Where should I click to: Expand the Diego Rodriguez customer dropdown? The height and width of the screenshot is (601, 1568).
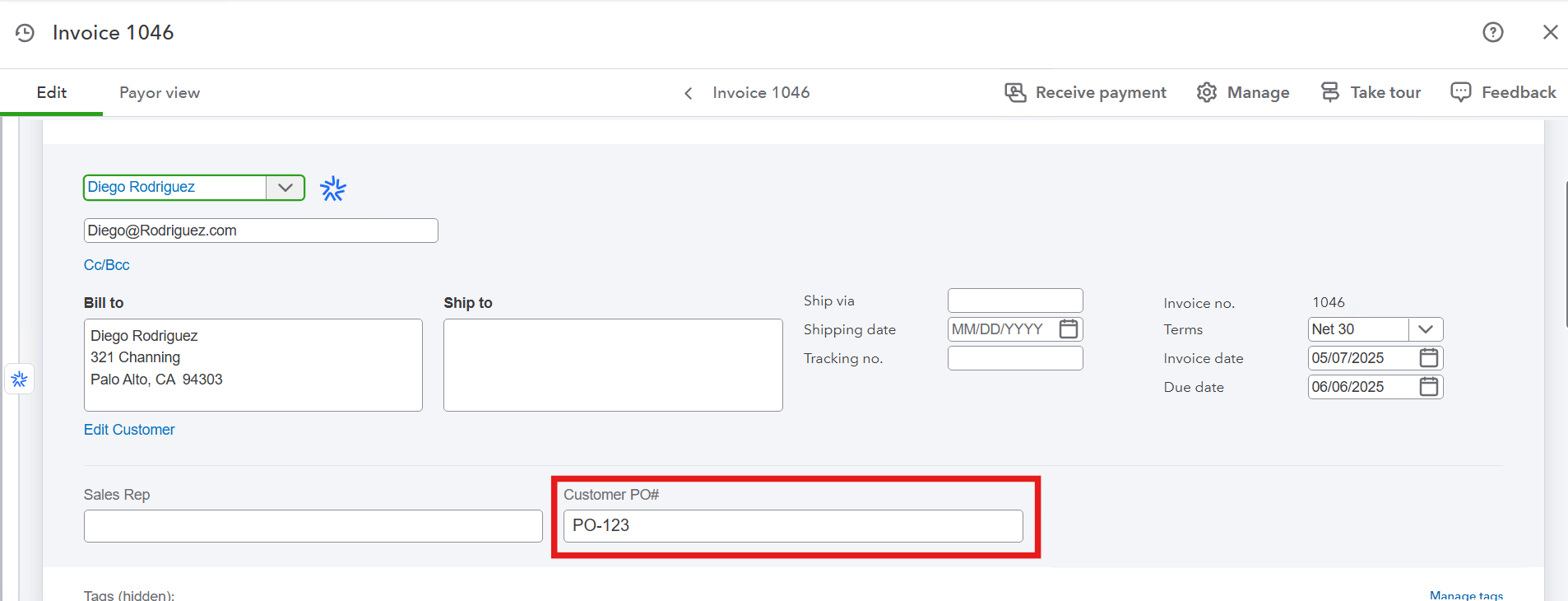coord(285,188)
